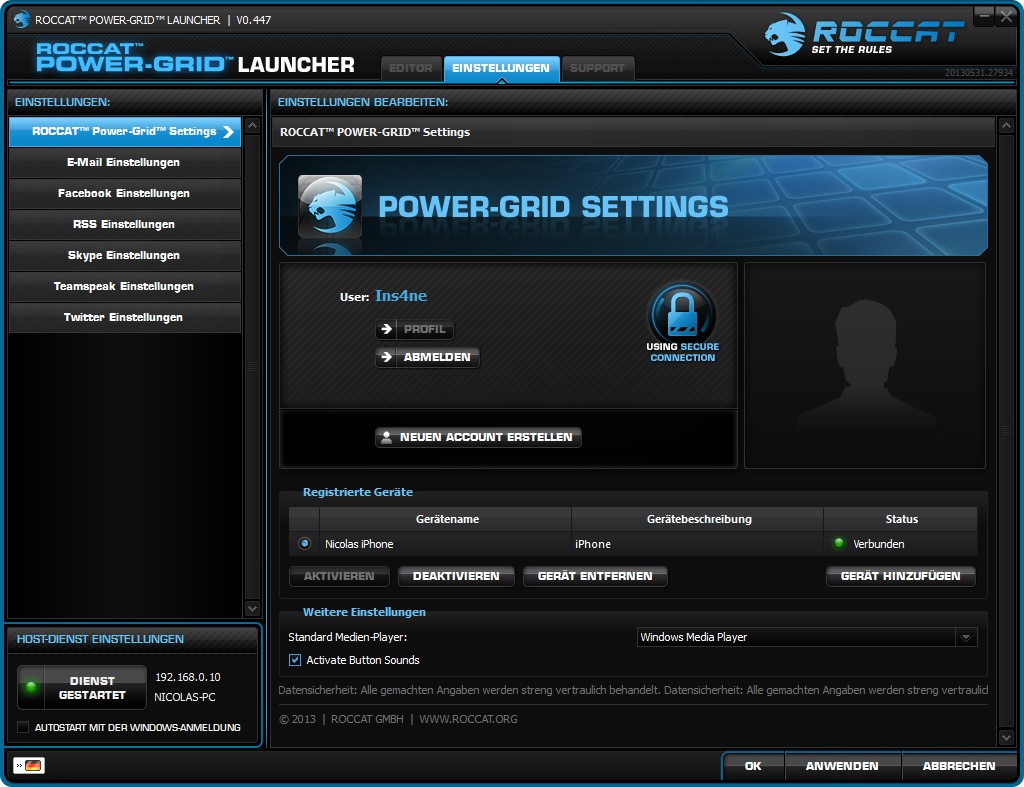This screenshot has width=1024, height=787.
Task: Click the person icon on Neuen Account Erstellen
Action: click(386, 437)
